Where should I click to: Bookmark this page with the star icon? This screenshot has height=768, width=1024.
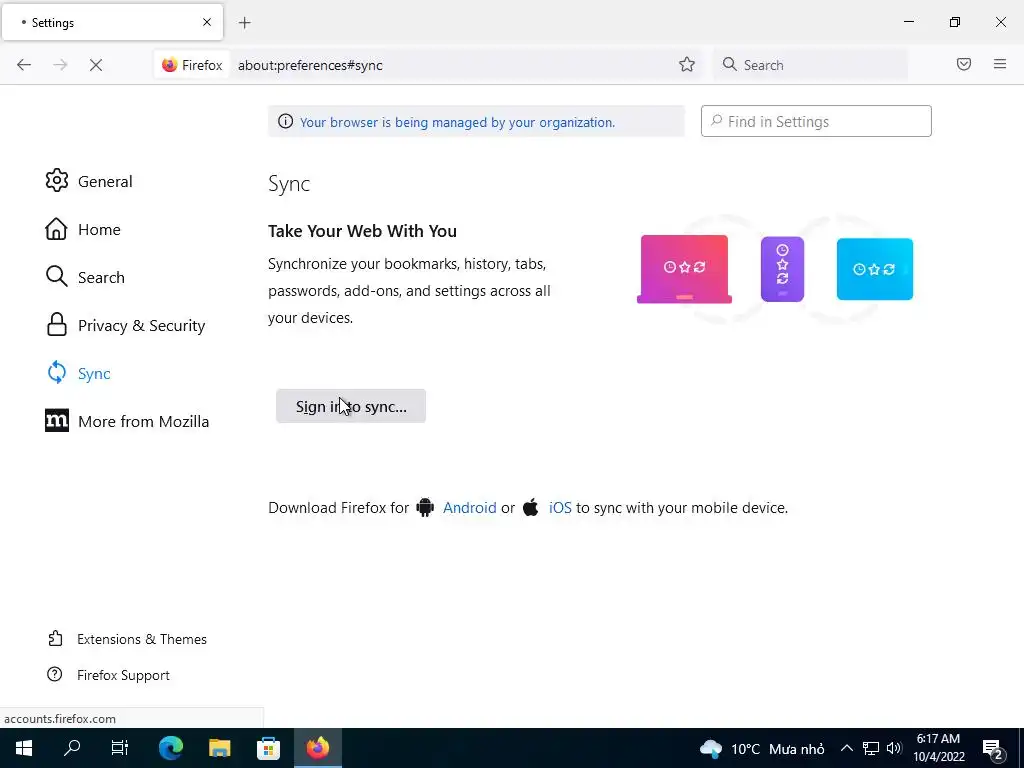point(686,65)
